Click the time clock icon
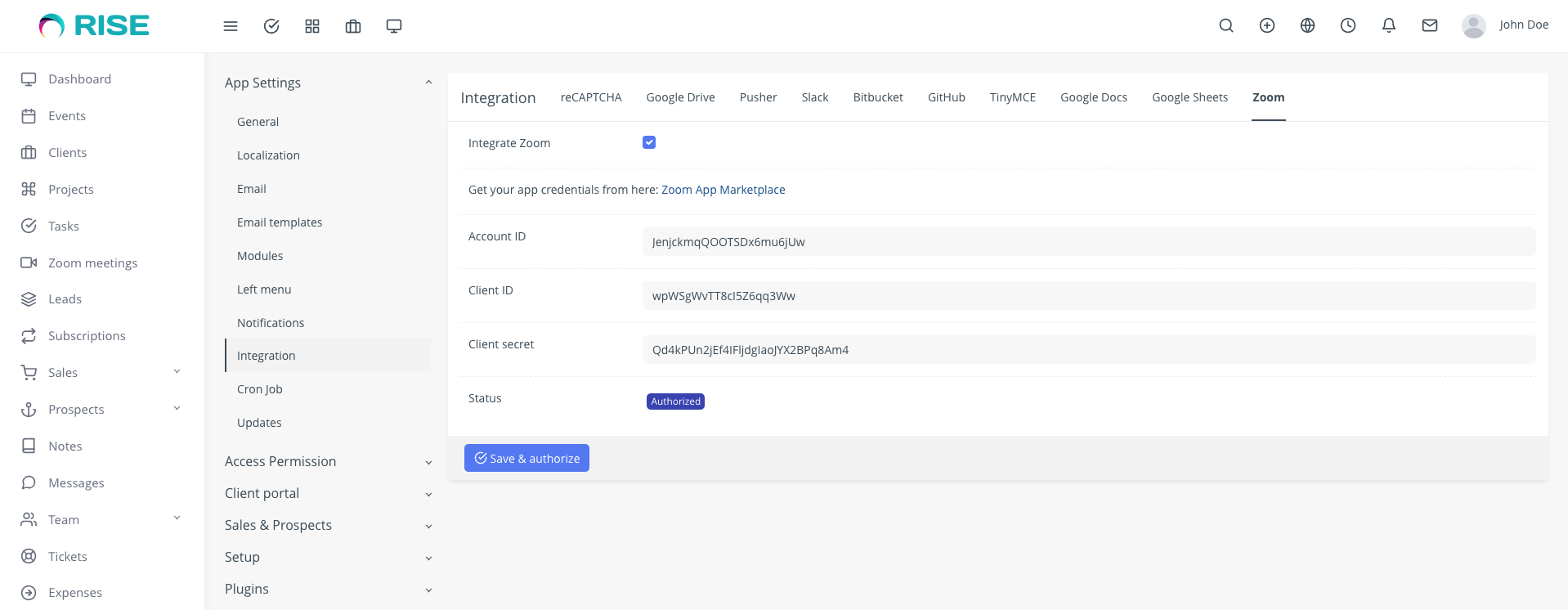This screenshot has height=610, width=1568. (x=1348, y=25)
